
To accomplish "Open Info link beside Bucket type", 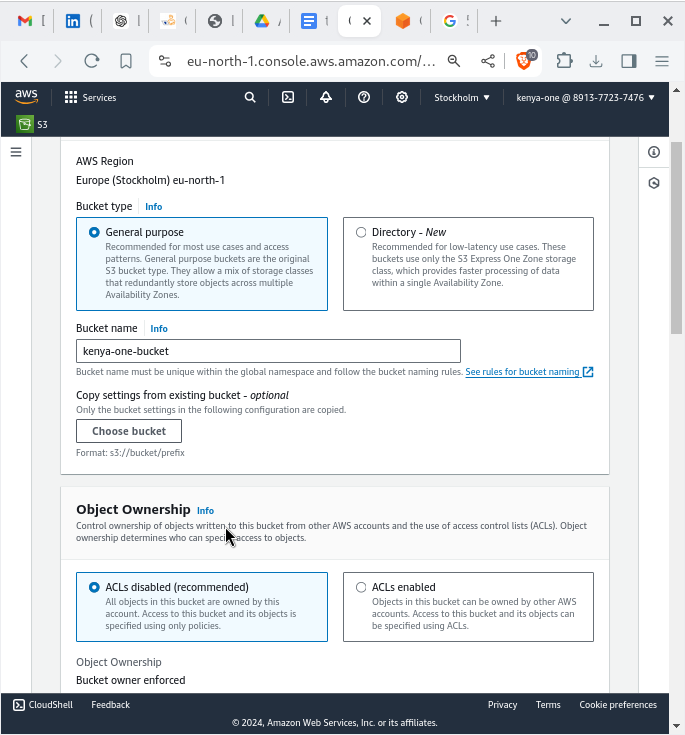I will click(153, 207).
